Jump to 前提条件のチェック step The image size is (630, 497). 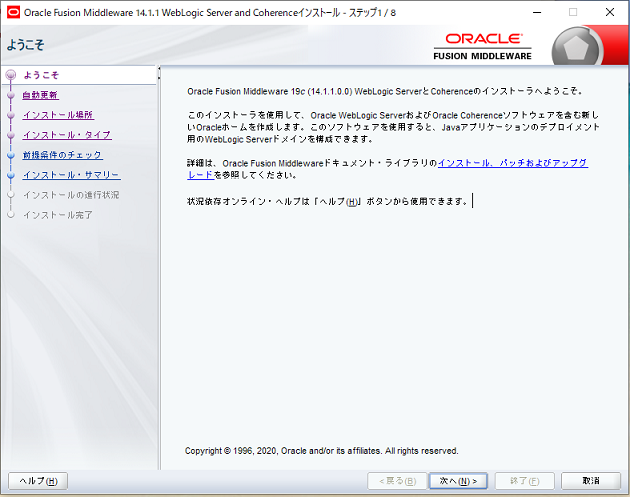point(63,155)
